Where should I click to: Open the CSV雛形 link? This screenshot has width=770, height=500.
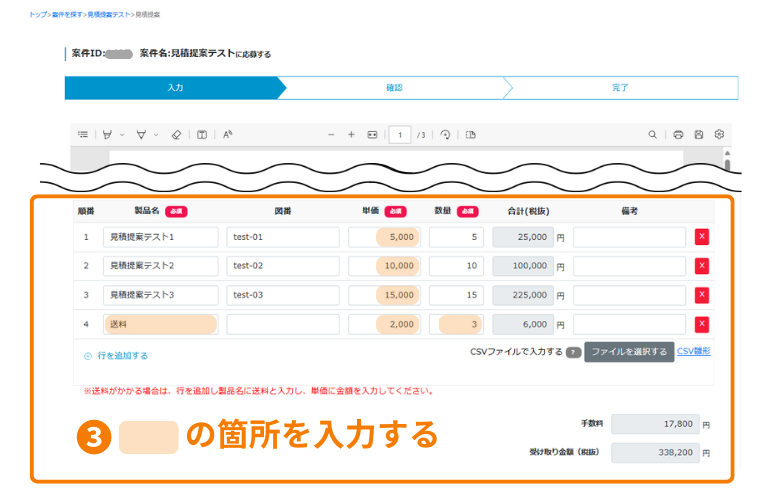coord(694,351)
